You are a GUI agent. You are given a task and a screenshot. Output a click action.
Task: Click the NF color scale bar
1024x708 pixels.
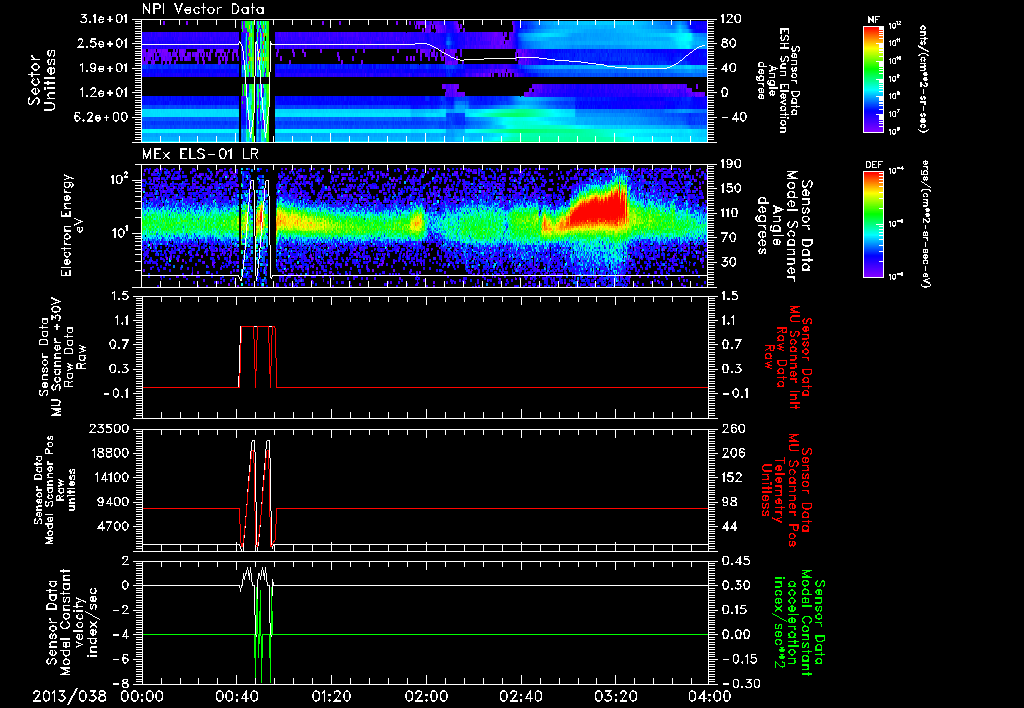pyautogui.click(x=874, y=79)
